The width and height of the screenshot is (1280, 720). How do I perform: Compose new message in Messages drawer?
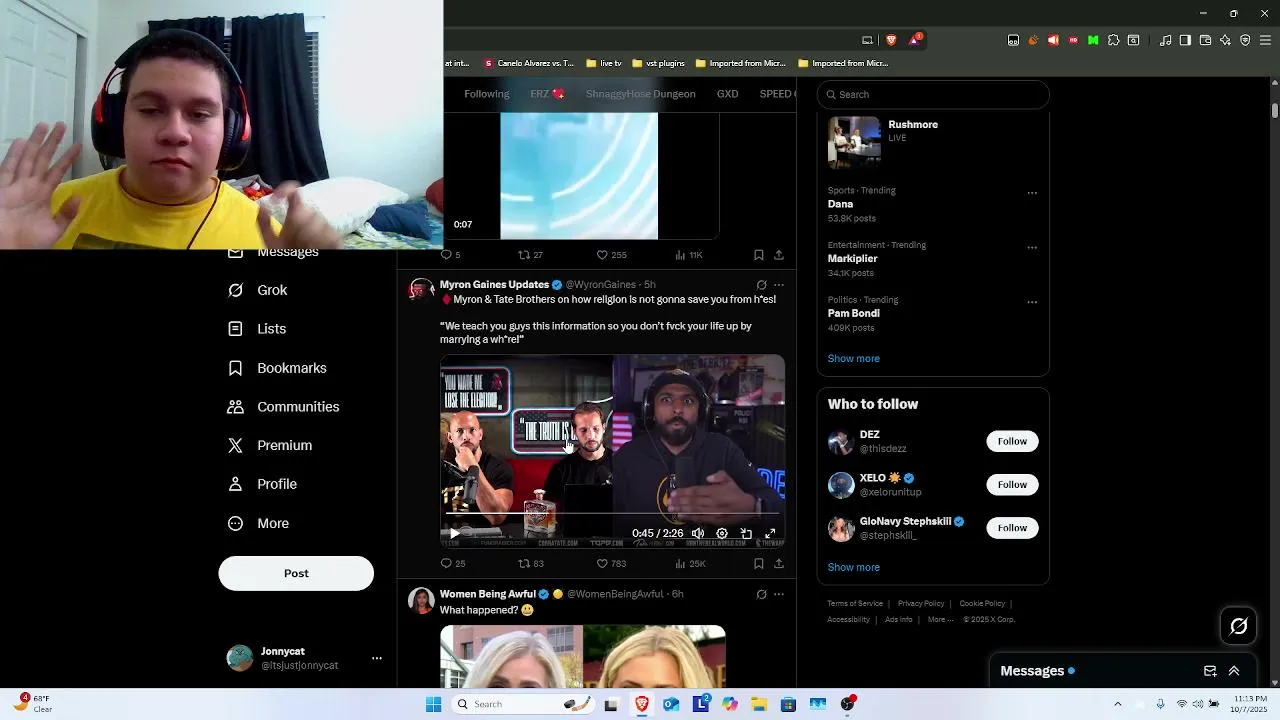pos(1210,671)
